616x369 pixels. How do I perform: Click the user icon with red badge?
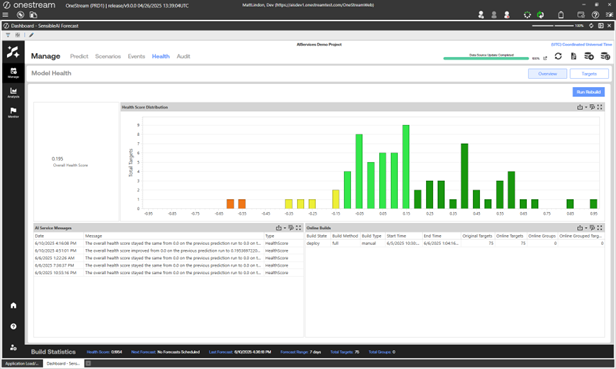click(507, 15)
